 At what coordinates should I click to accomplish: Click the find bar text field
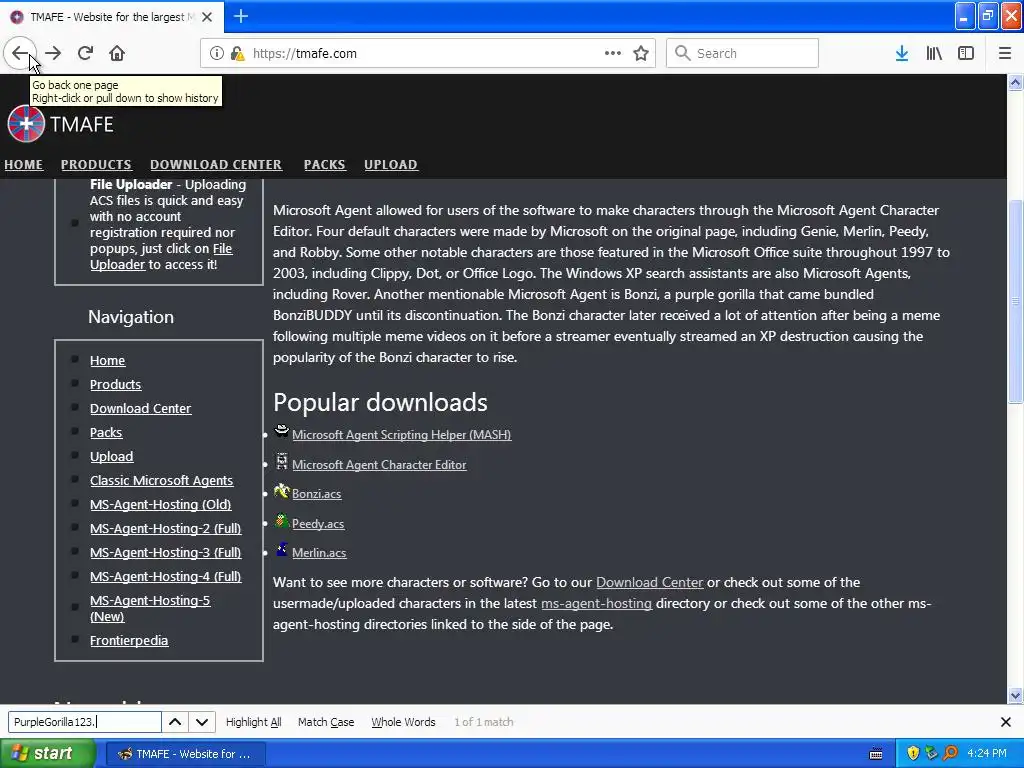(85, 722)
